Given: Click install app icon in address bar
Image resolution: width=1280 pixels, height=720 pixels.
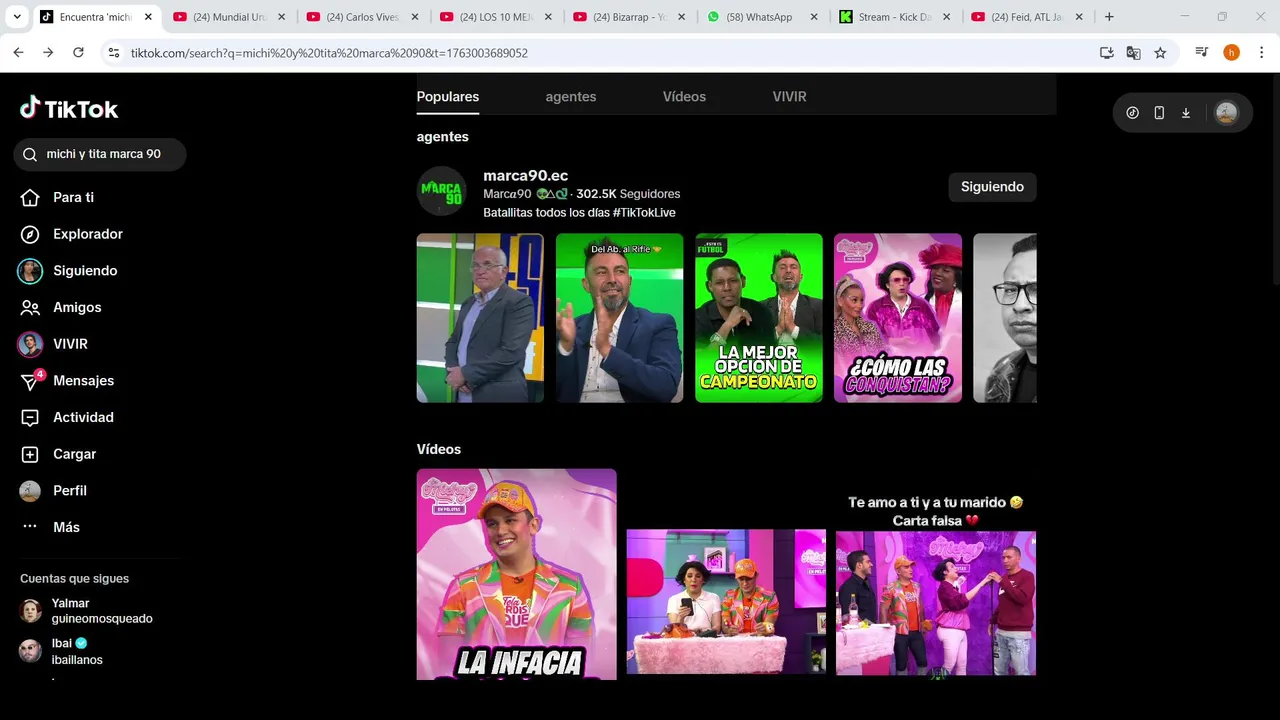Looking at the screenshot, I should coord(1106,53).
